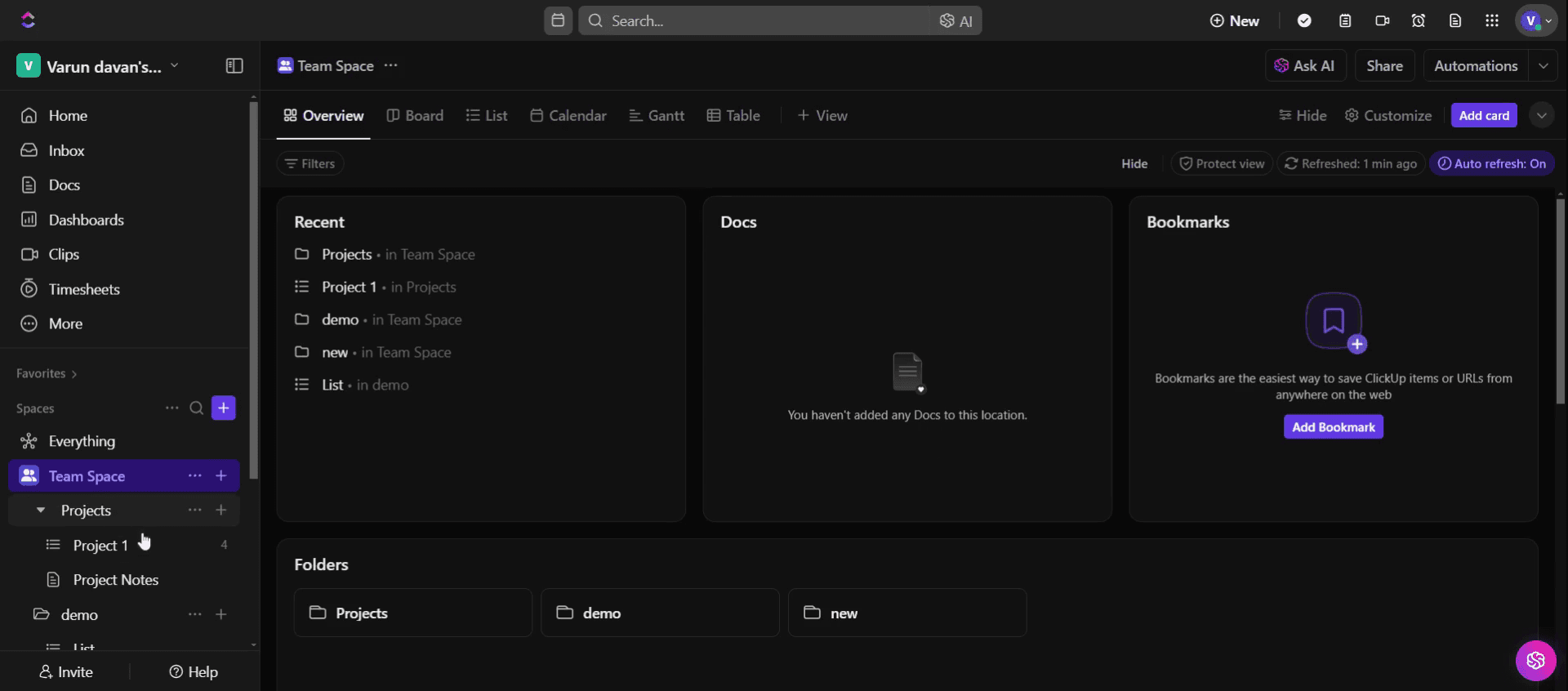Open the reminder alarm clock icon

1419,20
